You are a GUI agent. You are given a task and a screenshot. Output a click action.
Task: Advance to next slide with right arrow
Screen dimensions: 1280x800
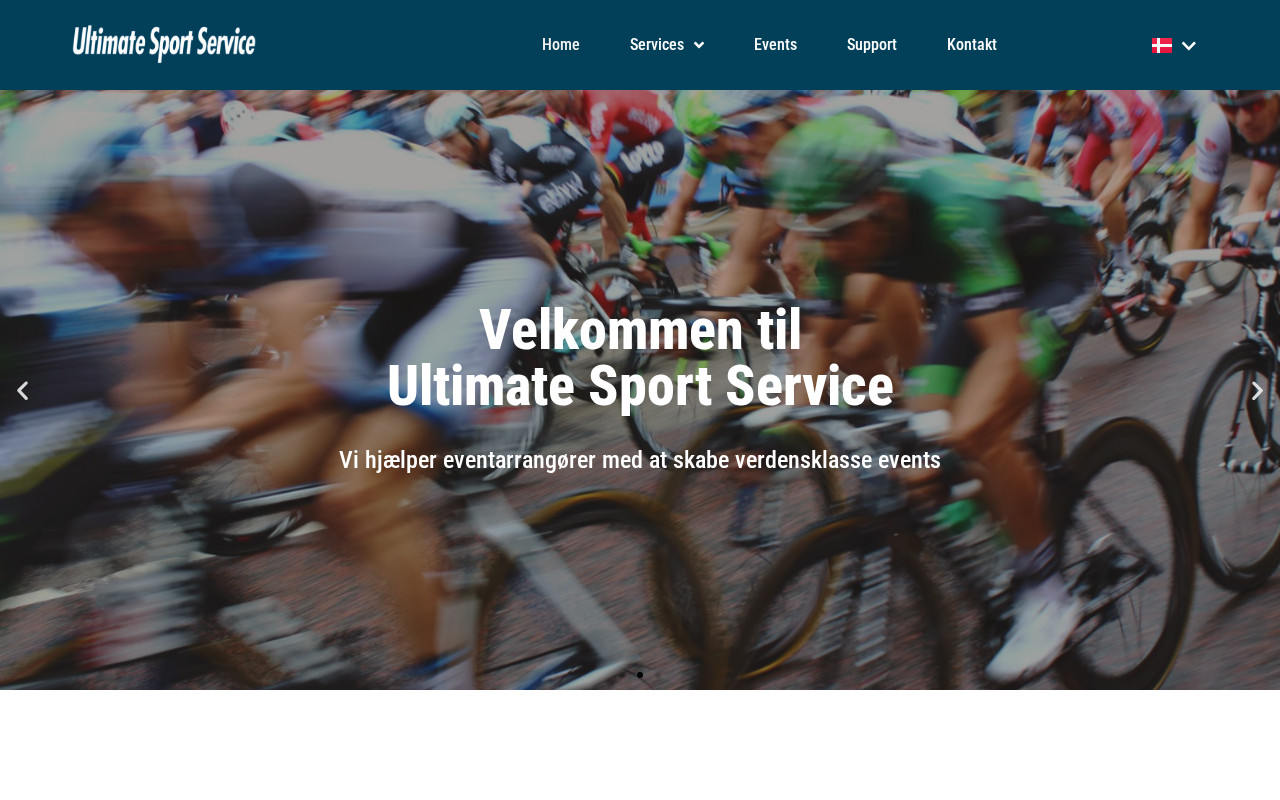[1257, 391]
